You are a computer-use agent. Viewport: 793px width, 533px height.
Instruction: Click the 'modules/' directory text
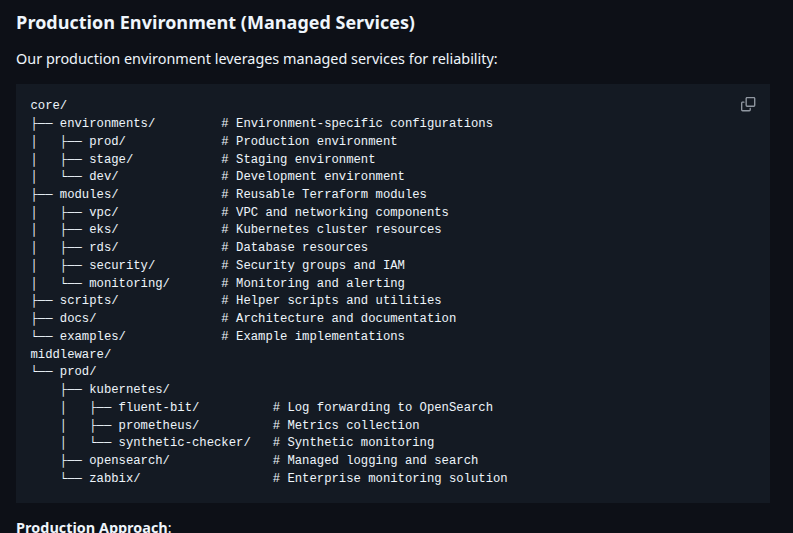click(89, 194)
